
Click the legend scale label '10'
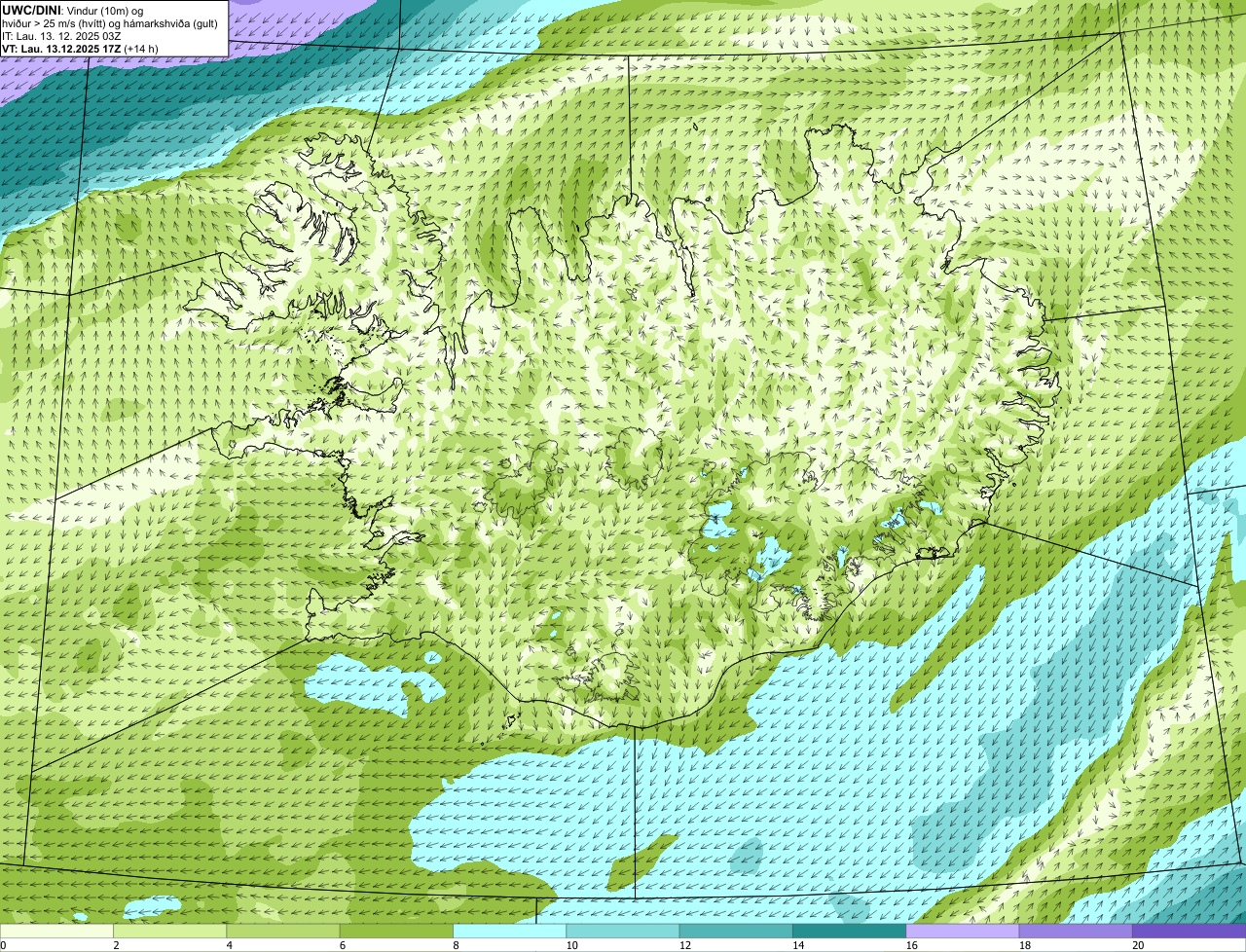(x=571, y=945)
